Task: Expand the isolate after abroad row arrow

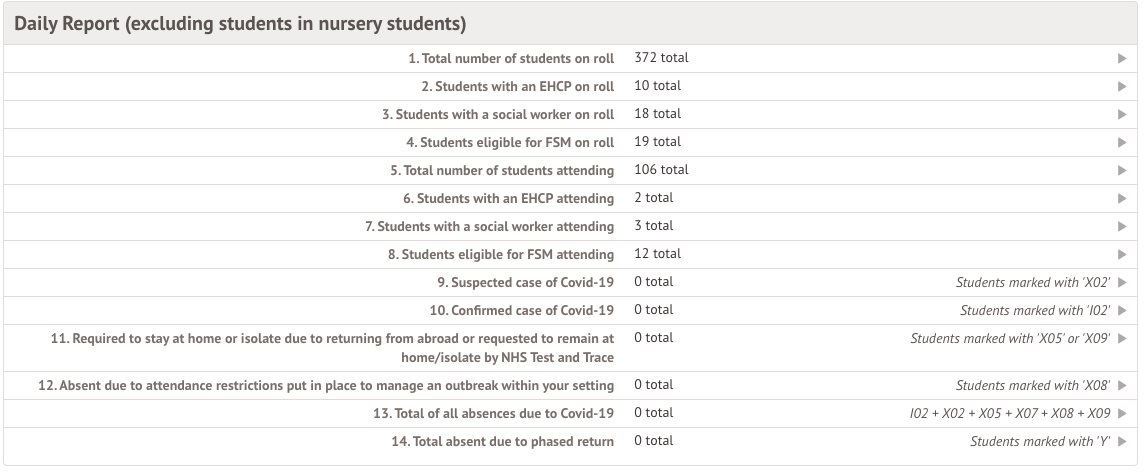Action: pos(1122,339)
